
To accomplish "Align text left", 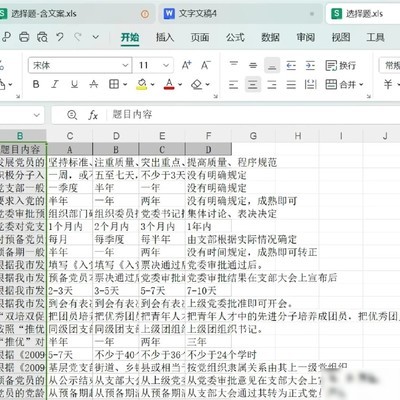I will pos(234,84).
